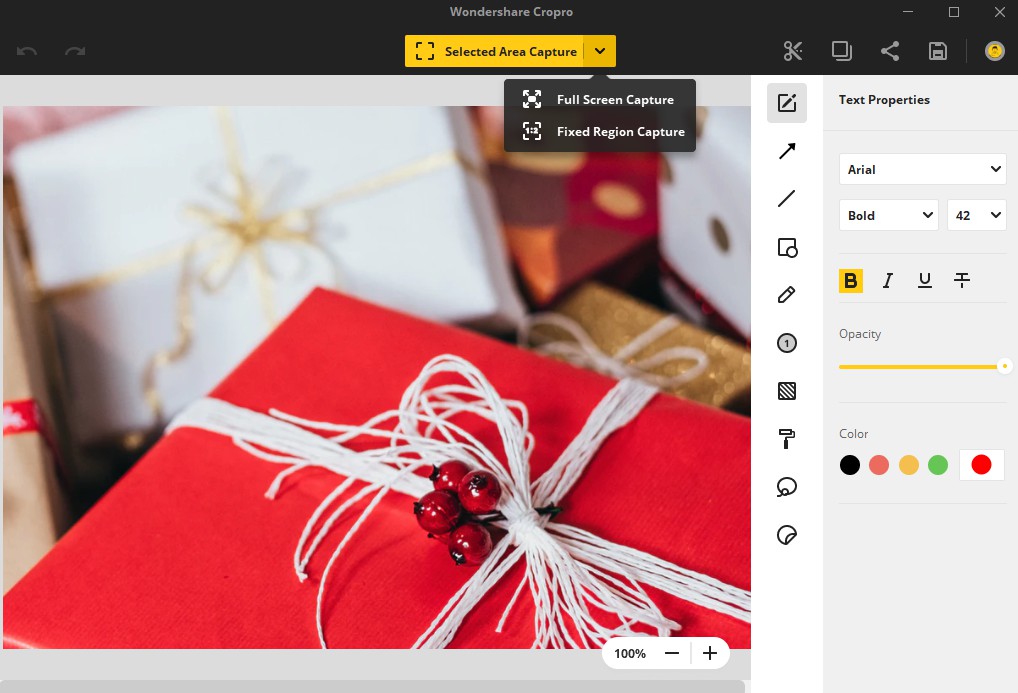The height and width of the screenshot is (693, 1018).
Task: Select the Line drawing tool
Action: tap(787, 199)
